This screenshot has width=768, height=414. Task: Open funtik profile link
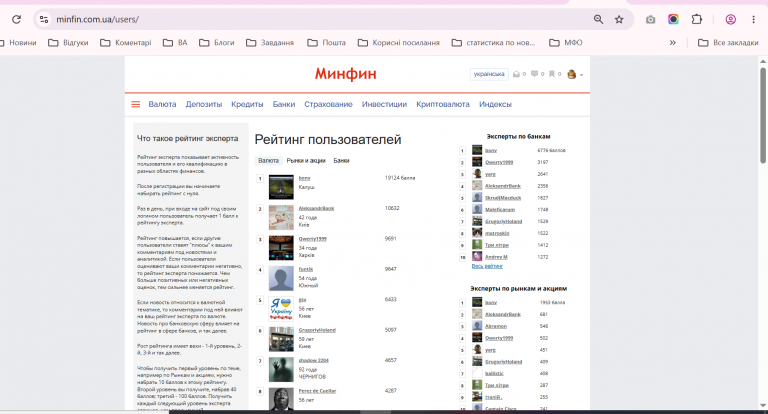tap(306, 269)
